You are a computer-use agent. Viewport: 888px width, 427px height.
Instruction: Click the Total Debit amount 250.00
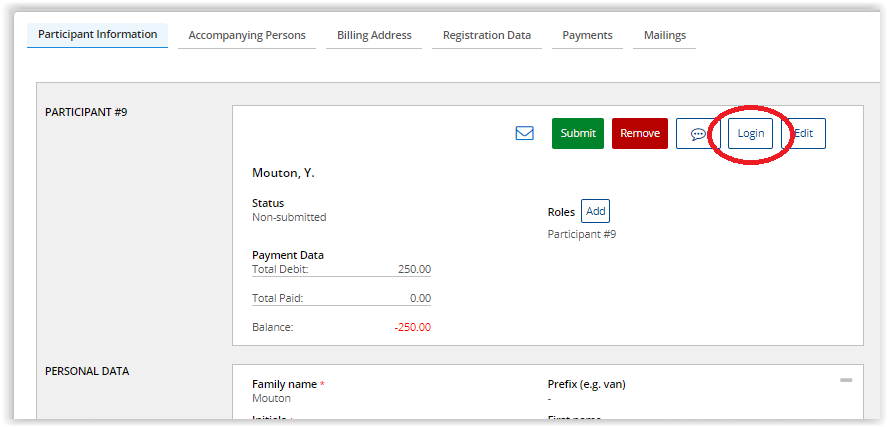(414, 269)
